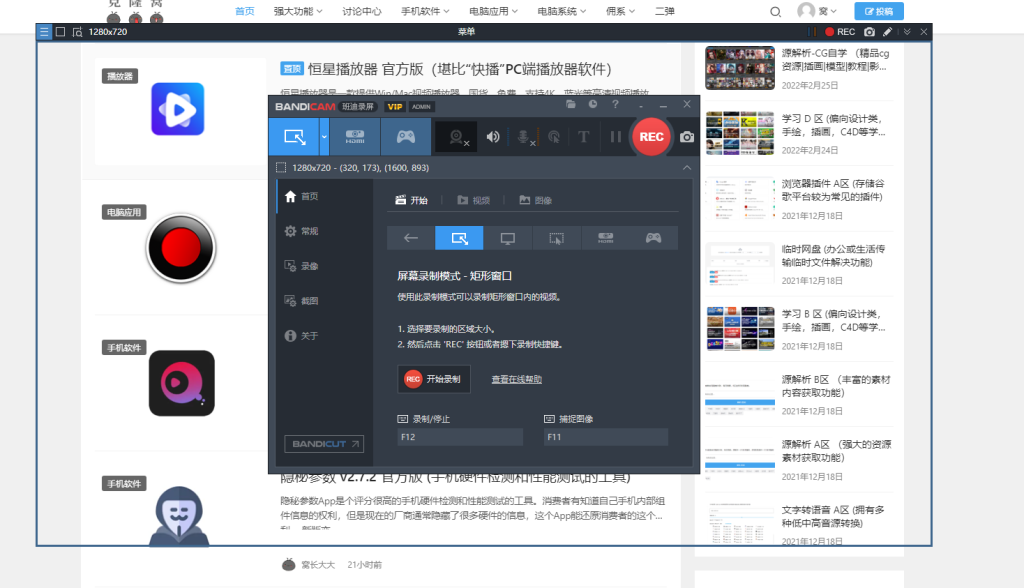Image resolution: width=1024 pixels, height=588 pixels.
Task: Expand the 电脑应用 website menu
Action: tap(493, 11)
